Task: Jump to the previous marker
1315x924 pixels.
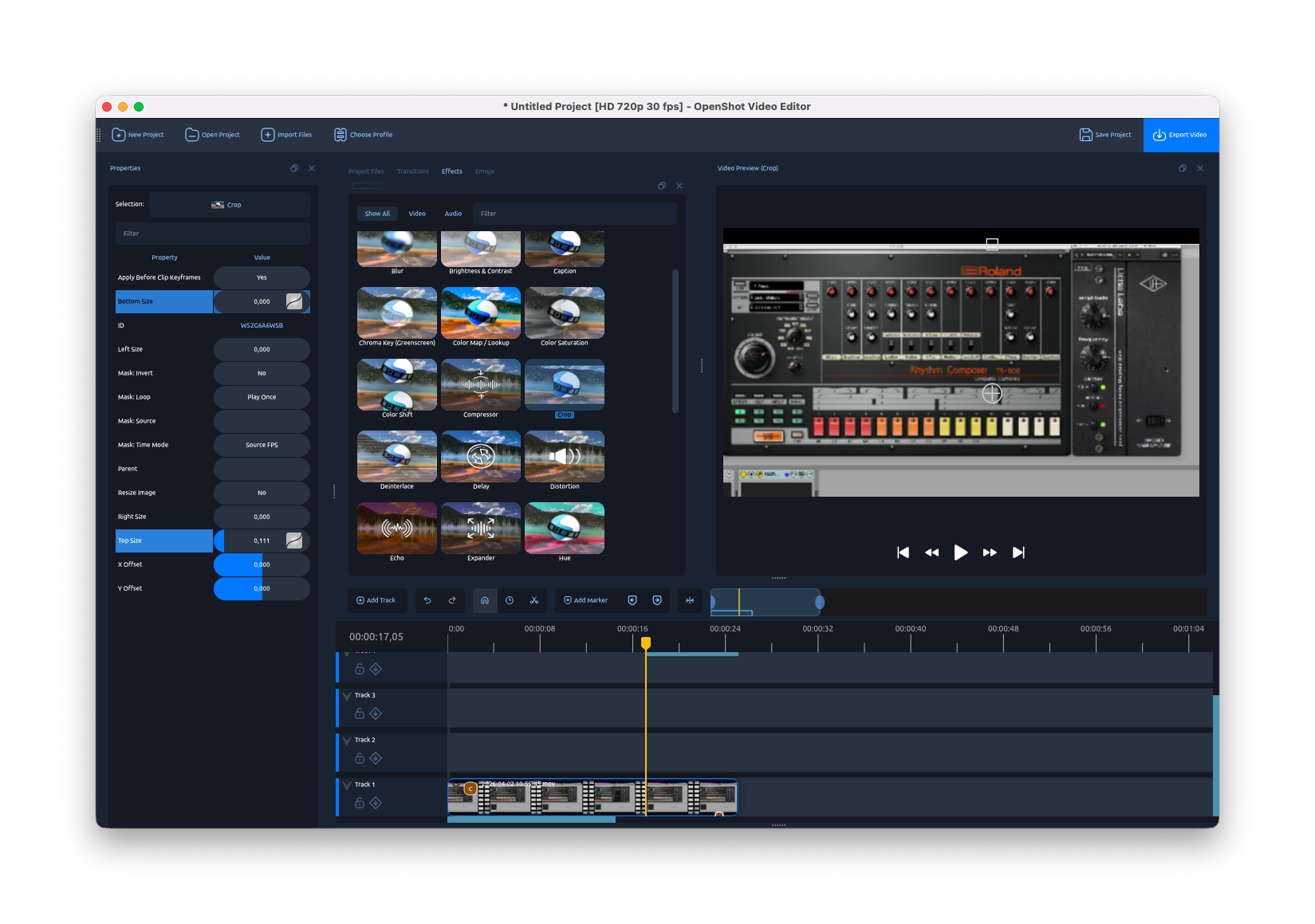Action: [632, 600]
